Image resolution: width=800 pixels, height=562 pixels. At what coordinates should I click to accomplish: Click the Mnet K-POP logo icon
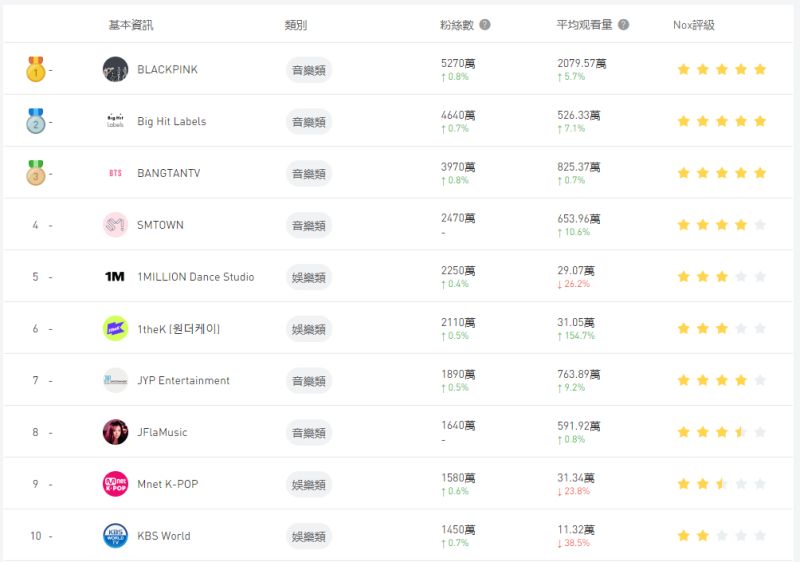point(115,484)
